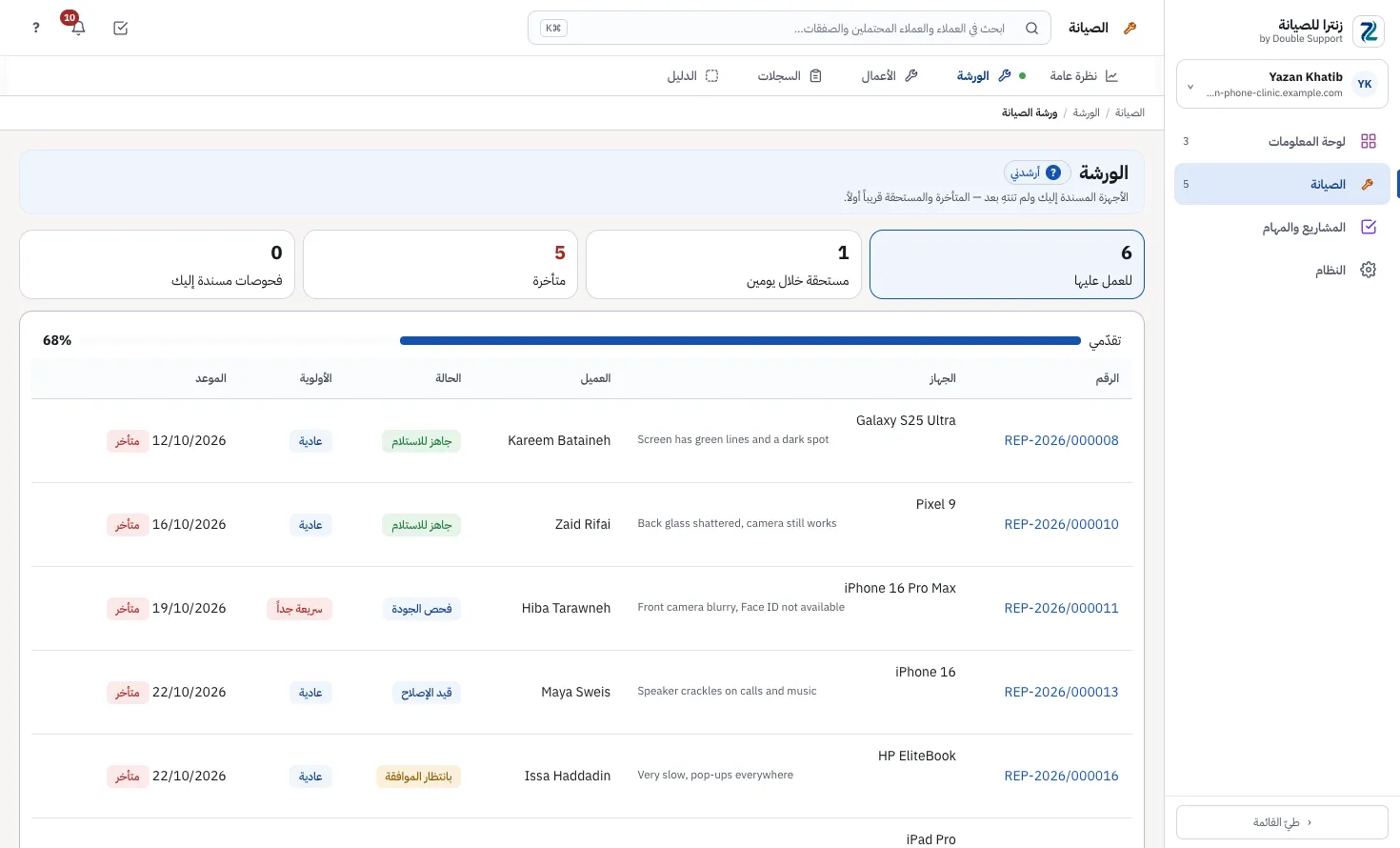Click the search magnifier icon
This screenshot has width=1400, height=848.
1031,28
